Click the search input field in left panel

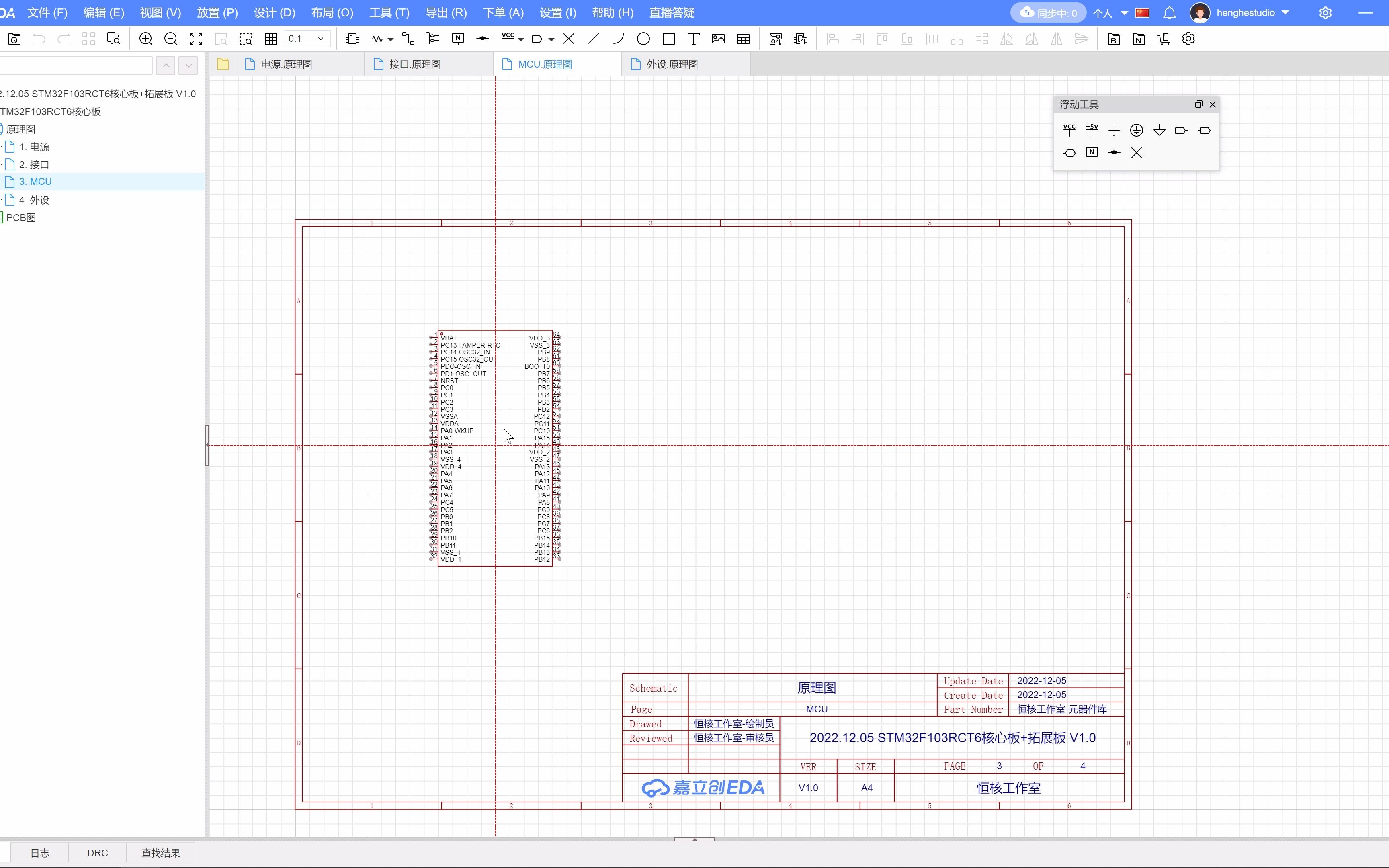pos(75,66)
